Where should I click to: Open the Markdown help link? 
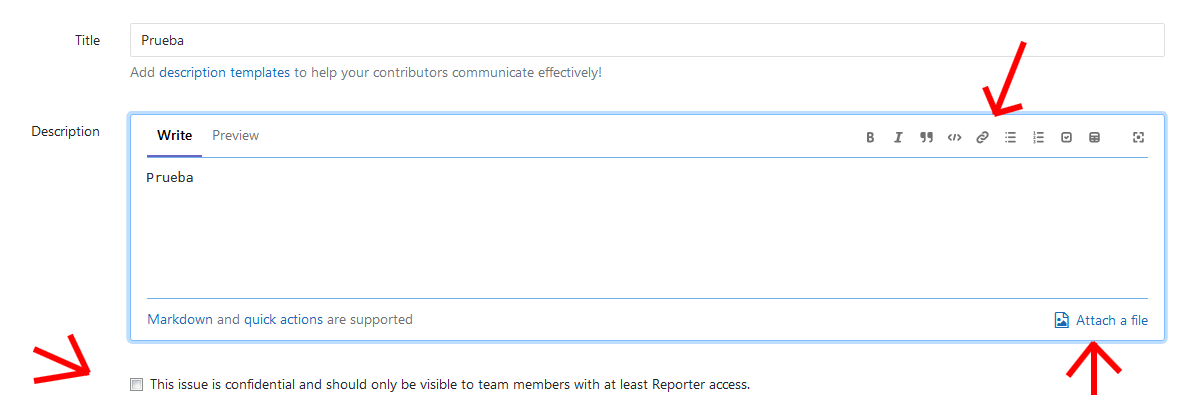pyautogui.click(x=179, y=320)
